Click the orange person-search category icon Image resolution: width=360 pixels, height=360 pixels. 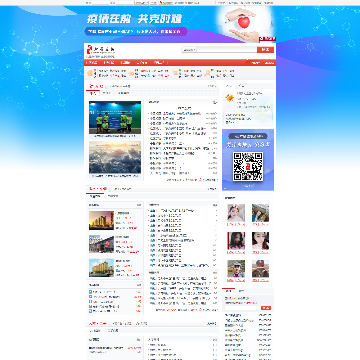pos(208,73)
